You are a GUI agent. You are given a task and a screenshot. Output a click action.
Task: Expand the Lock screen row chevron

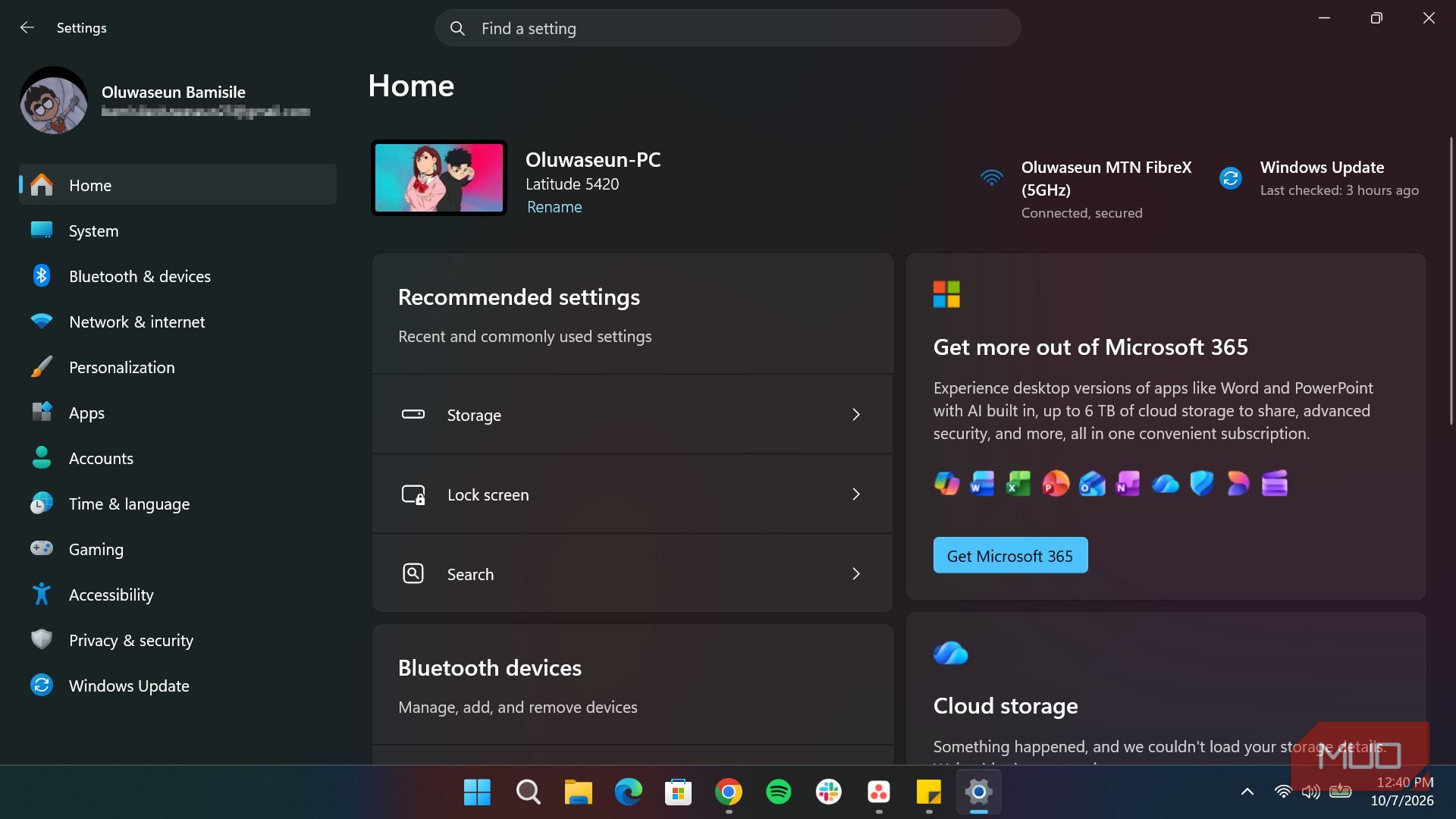(x=856, y=494)
